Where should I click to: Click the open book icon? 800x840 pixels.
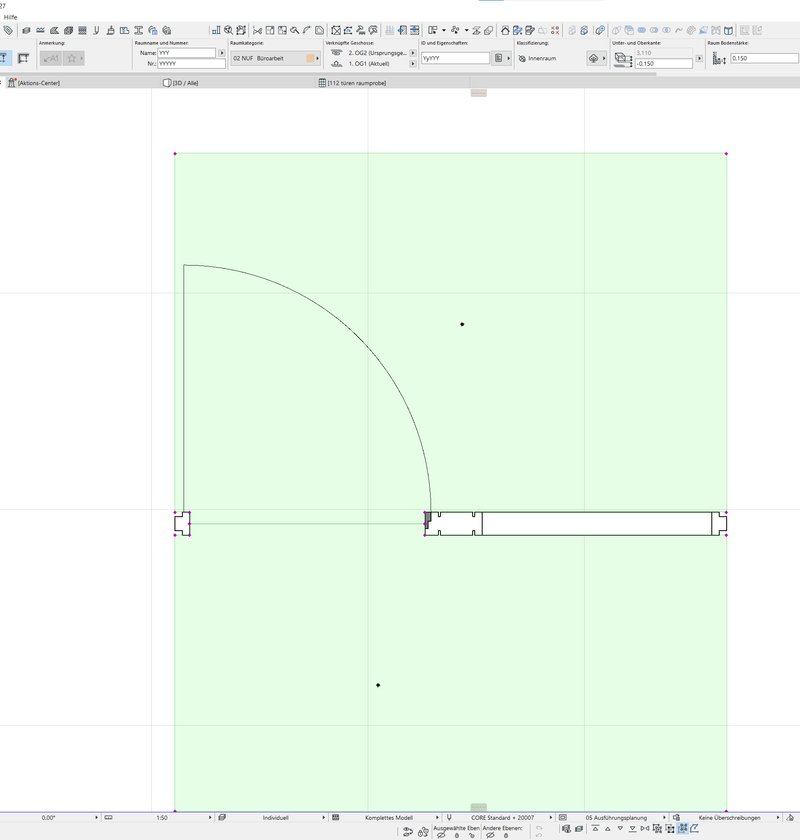729,31
